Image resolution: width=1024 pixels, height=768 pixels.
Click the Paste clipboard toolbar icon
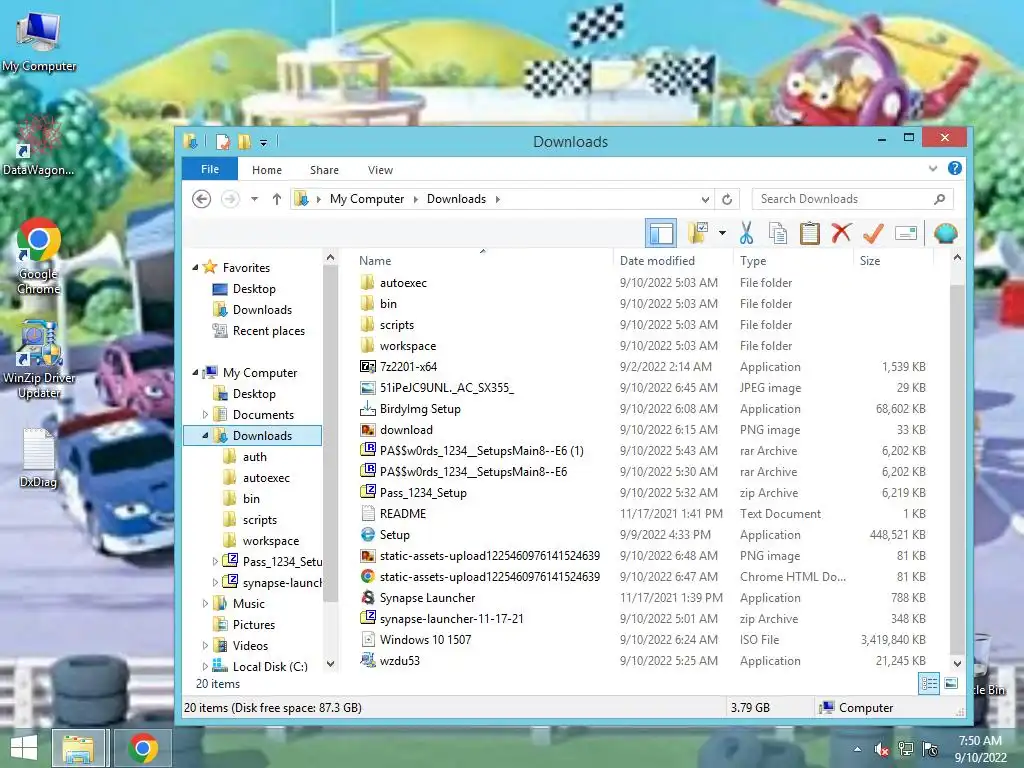809,233
